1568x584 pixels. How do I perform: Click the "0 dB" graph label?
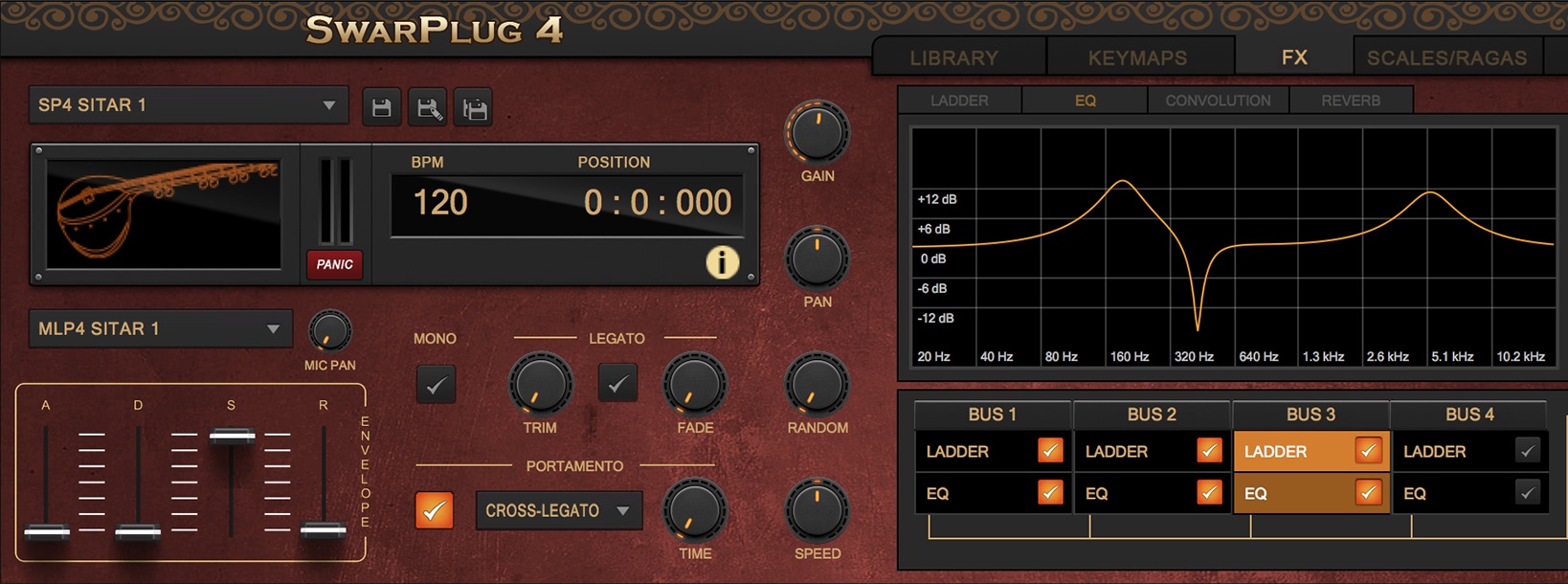[933, 258]
